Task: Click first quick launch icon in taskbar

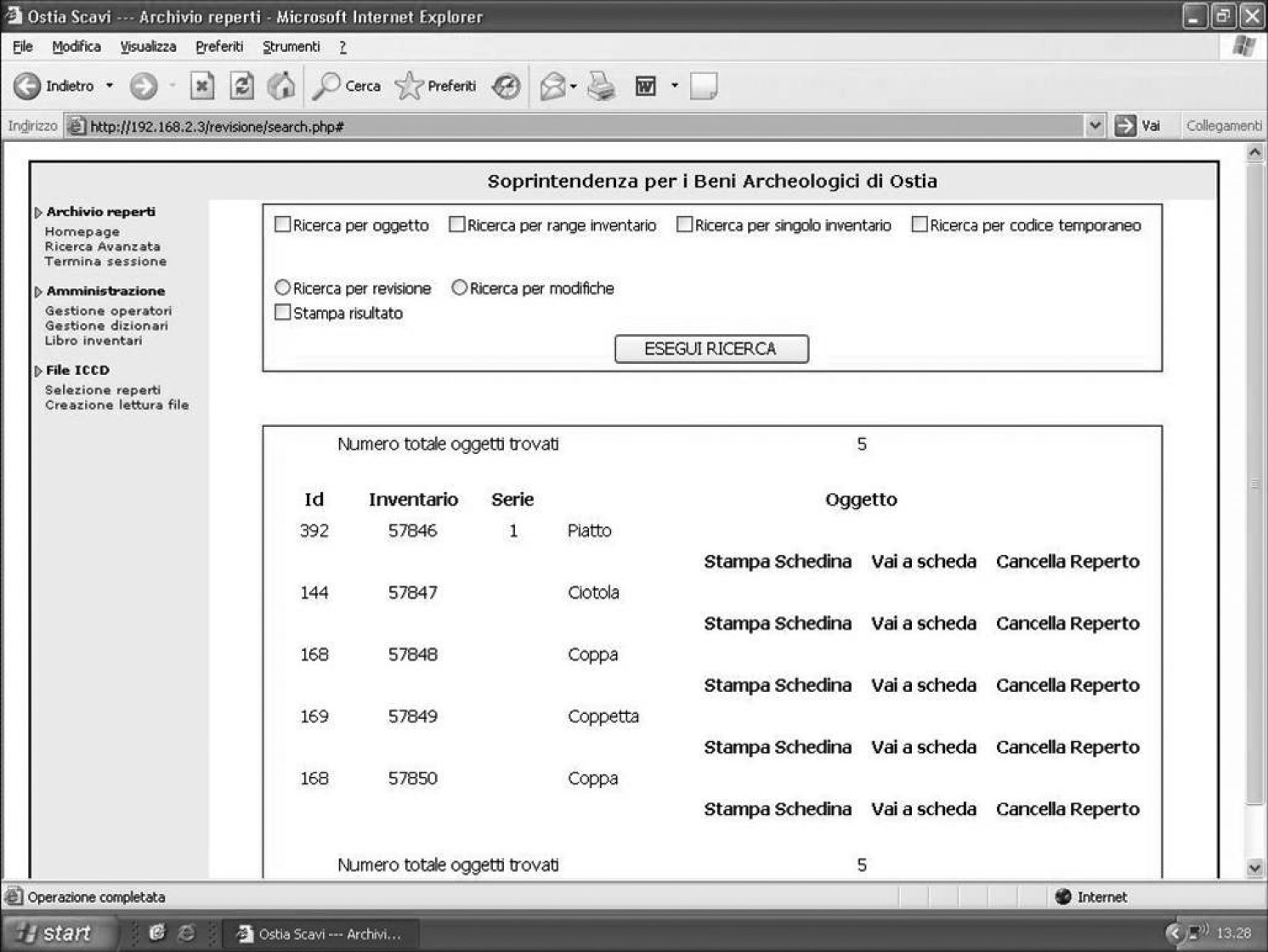Action: tap(156, 932)
